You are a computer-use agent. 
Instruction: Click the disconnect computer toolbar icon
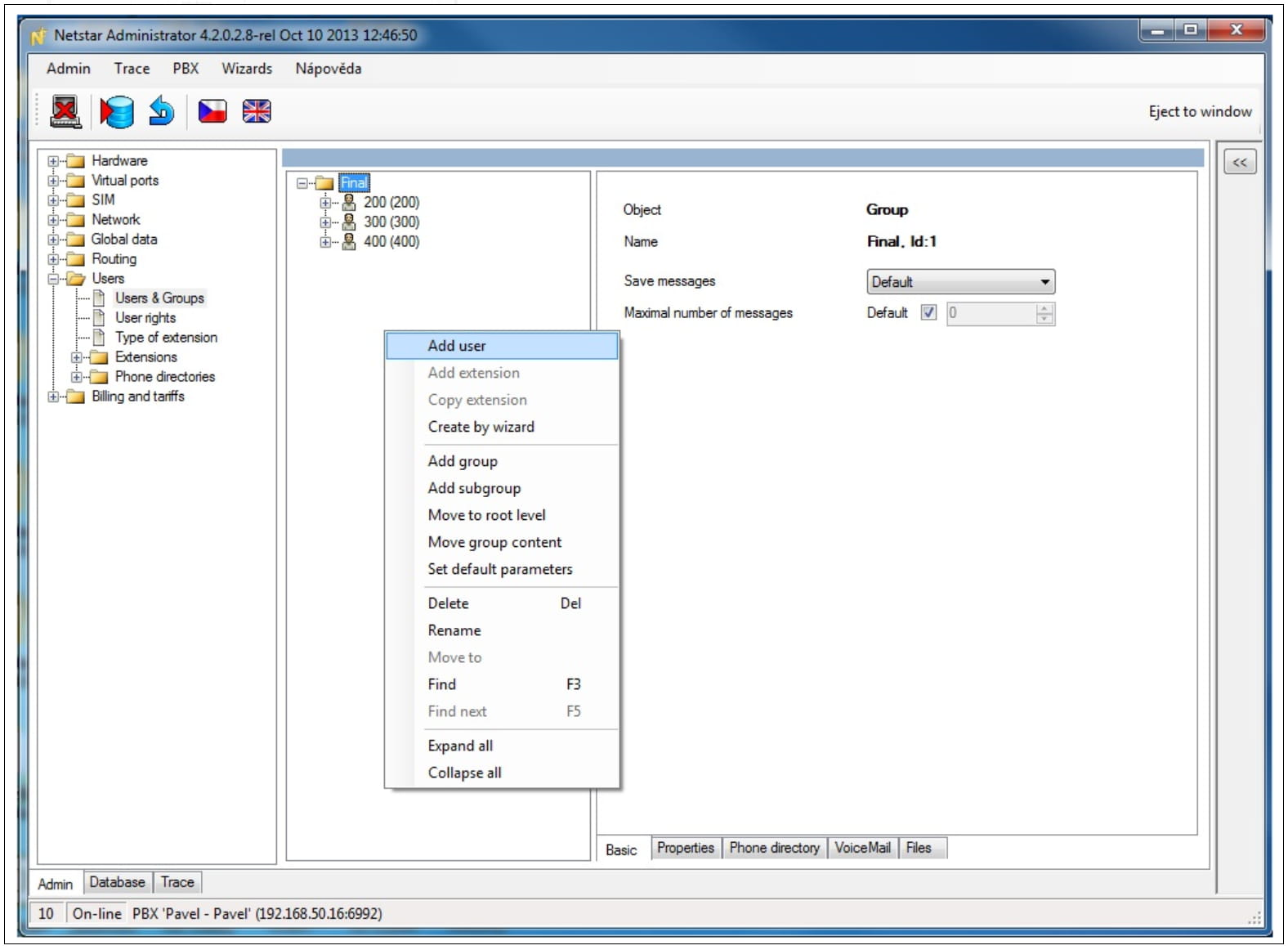pos(65,112)
